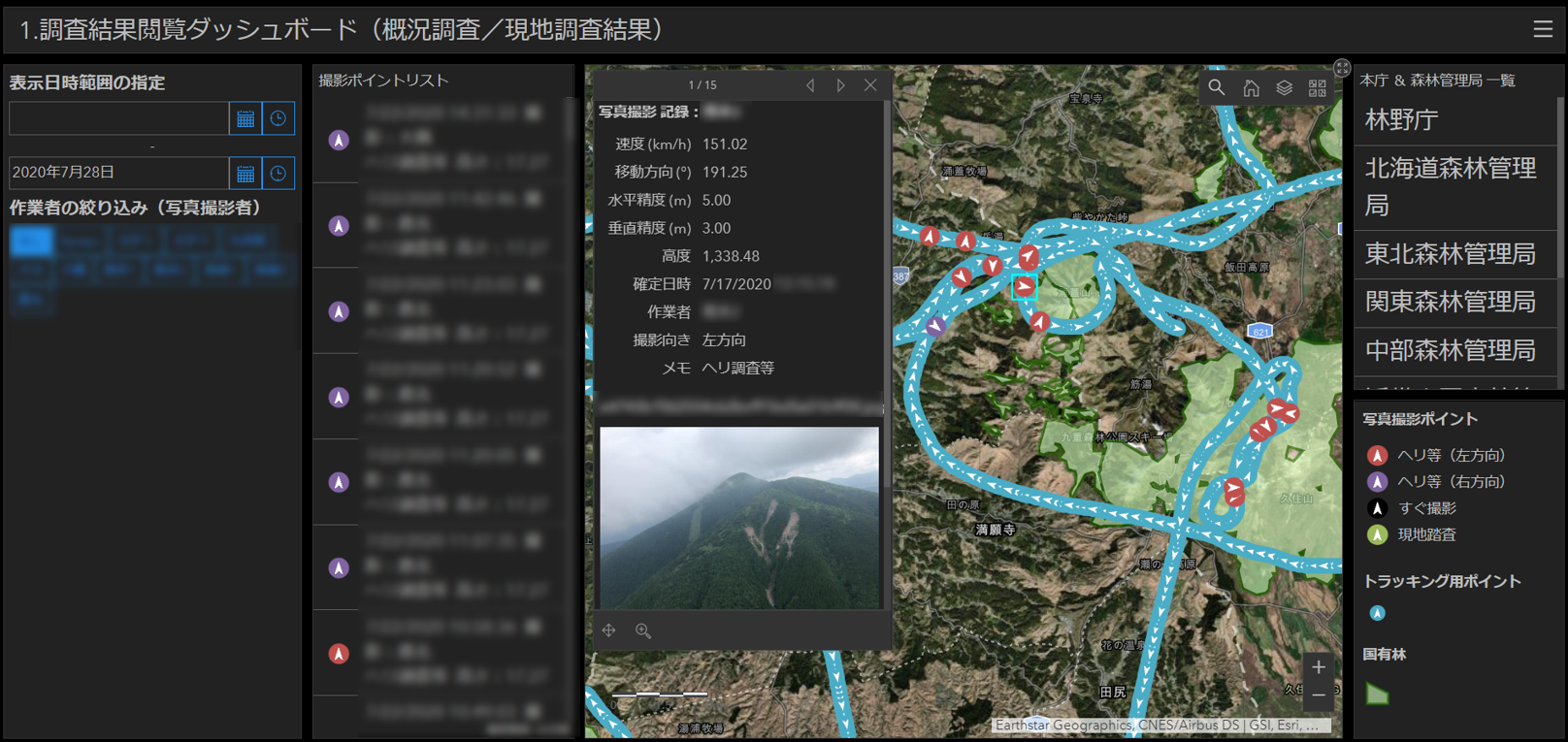1568x742 pixels.
Task: Click the start date input field
Action: click(x=118, y=118)
